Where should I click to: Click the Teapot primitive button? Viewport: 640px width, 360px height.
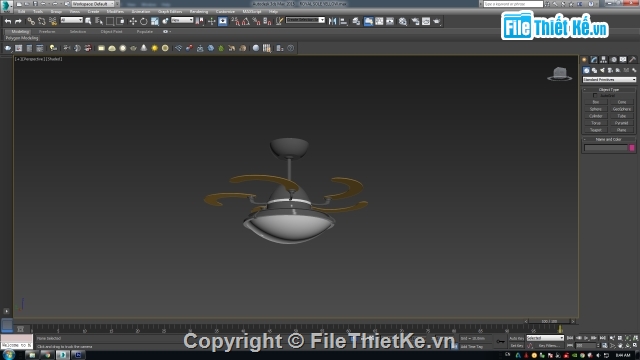(x=596, y=130)
